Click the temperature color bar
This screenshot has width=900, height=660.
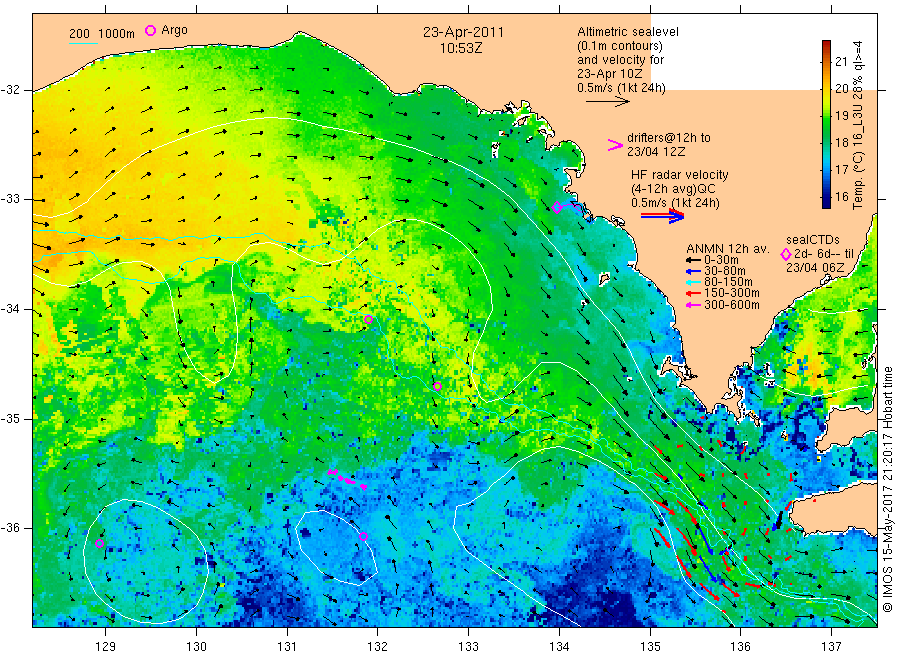click(827, 124)
